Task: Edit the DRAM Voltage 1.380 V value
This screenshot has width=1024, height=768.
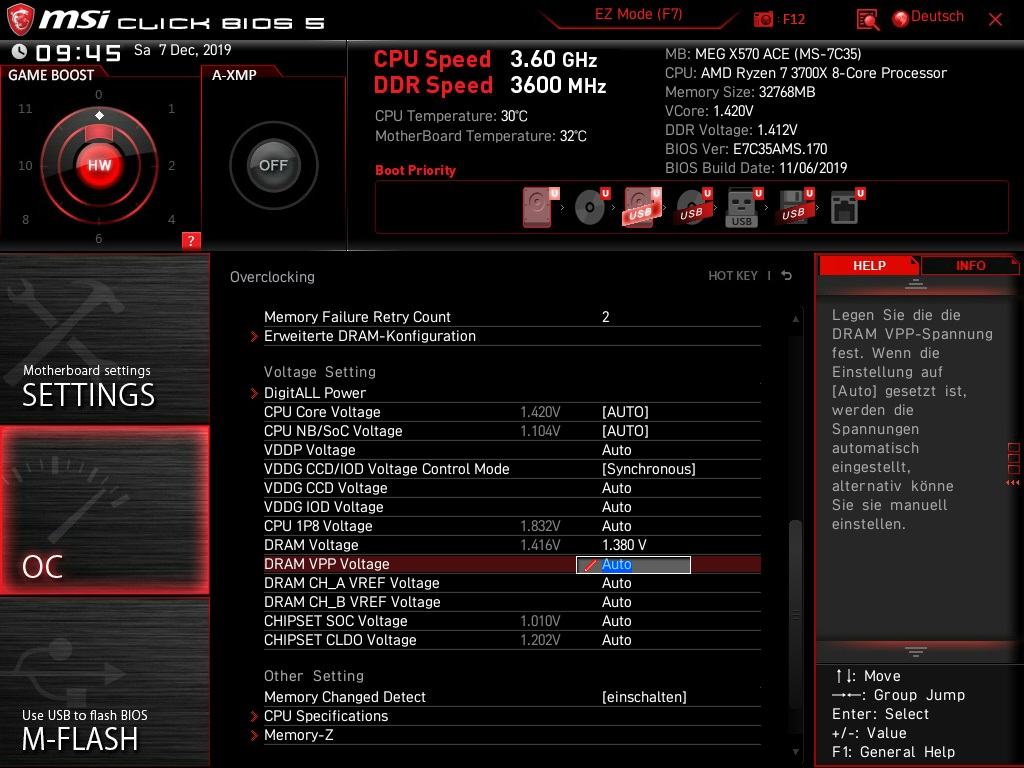Action: 624,545
